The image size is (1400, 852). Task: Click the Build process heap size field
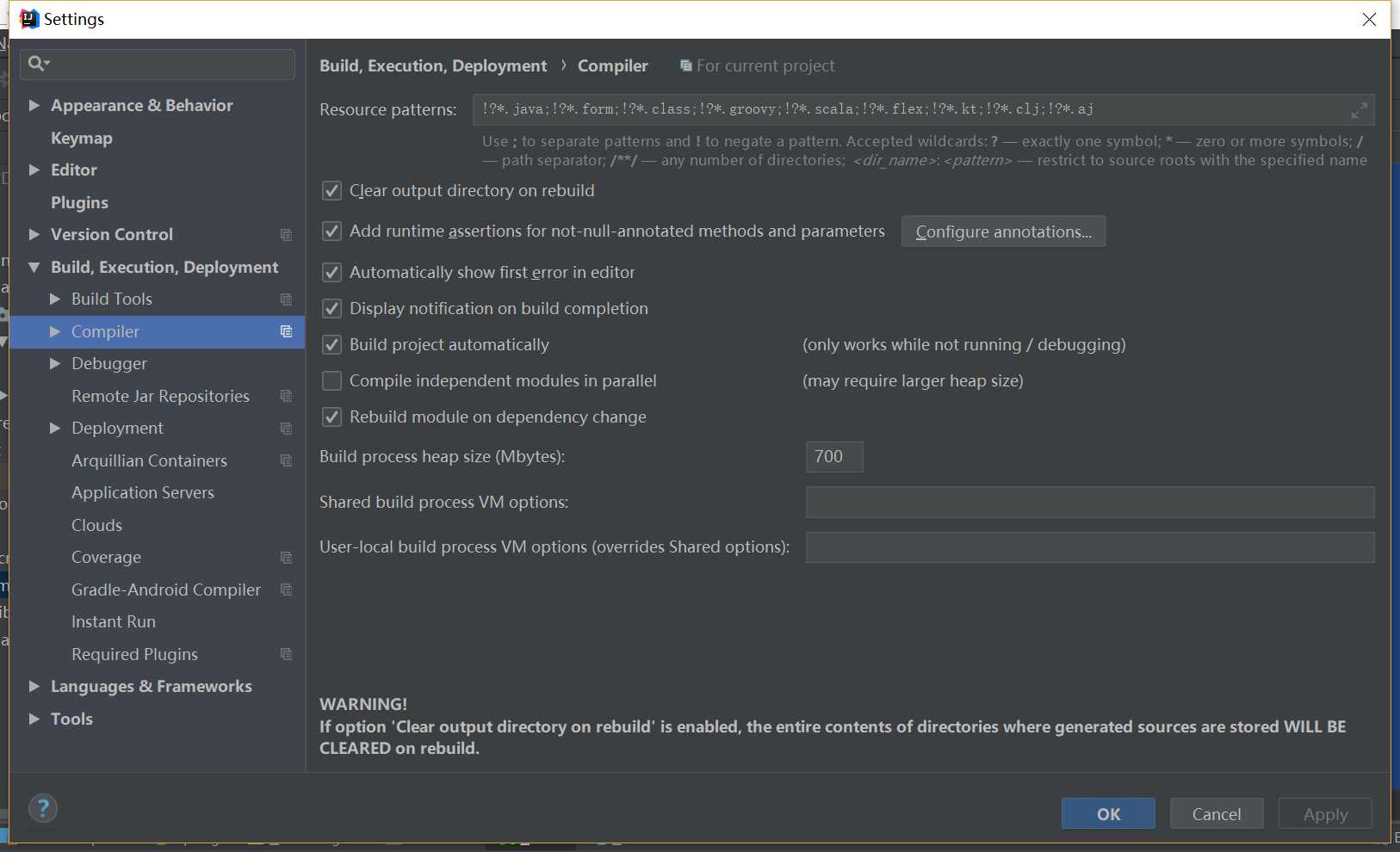(834, 457)
